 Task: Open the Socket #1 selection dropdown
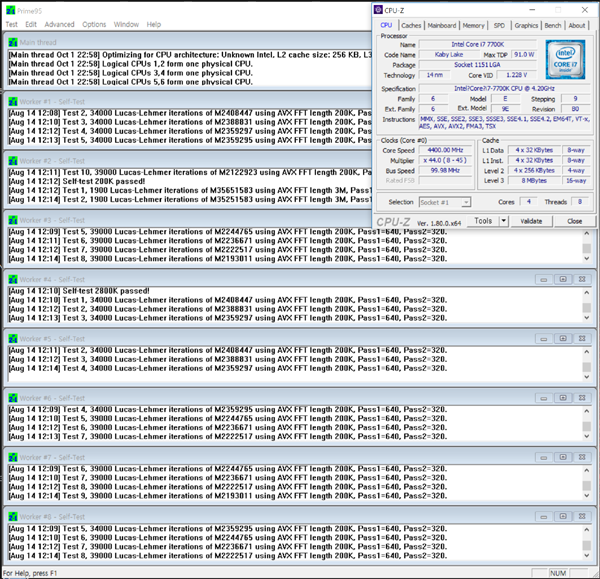[445, 202]
